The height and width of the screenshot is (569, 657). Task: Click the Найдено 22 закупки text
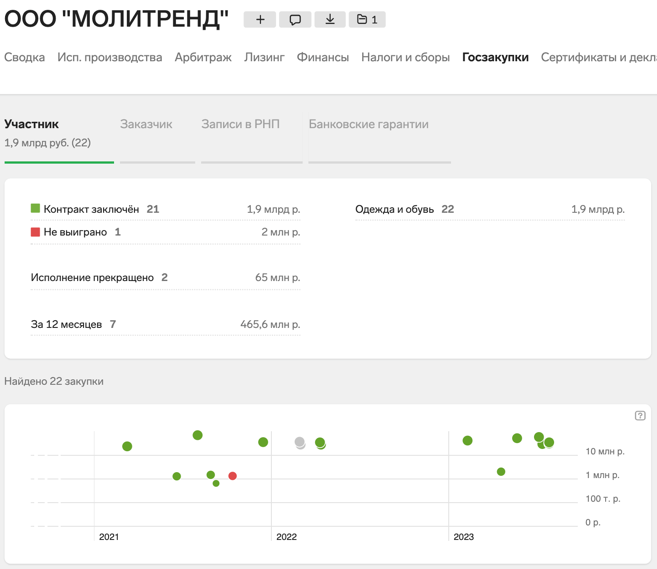[x=54, y=381]
